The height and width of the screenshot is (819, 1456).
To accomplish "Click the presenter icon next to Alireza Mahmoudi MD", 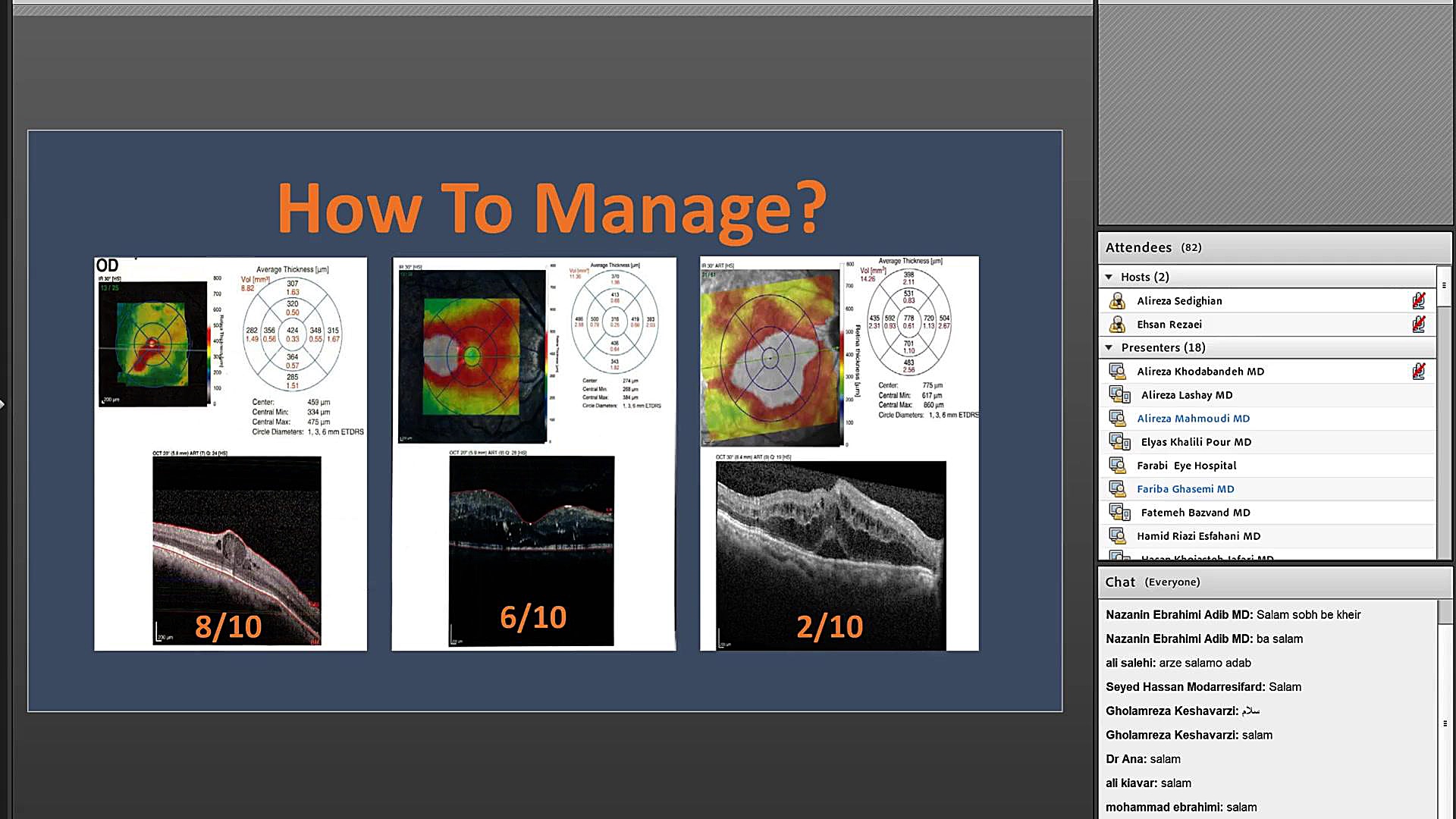I will [1117, 418].
